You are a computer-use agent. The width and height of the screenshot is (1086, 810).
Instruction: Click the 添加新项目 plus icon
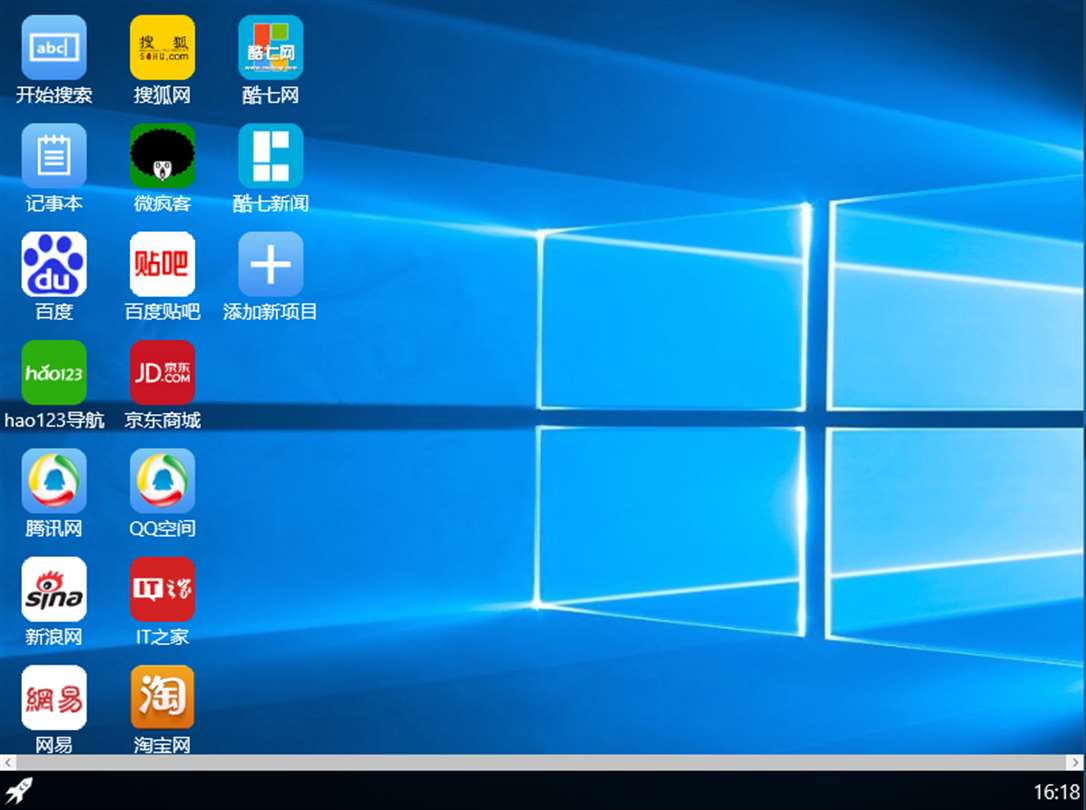point(271,264)
